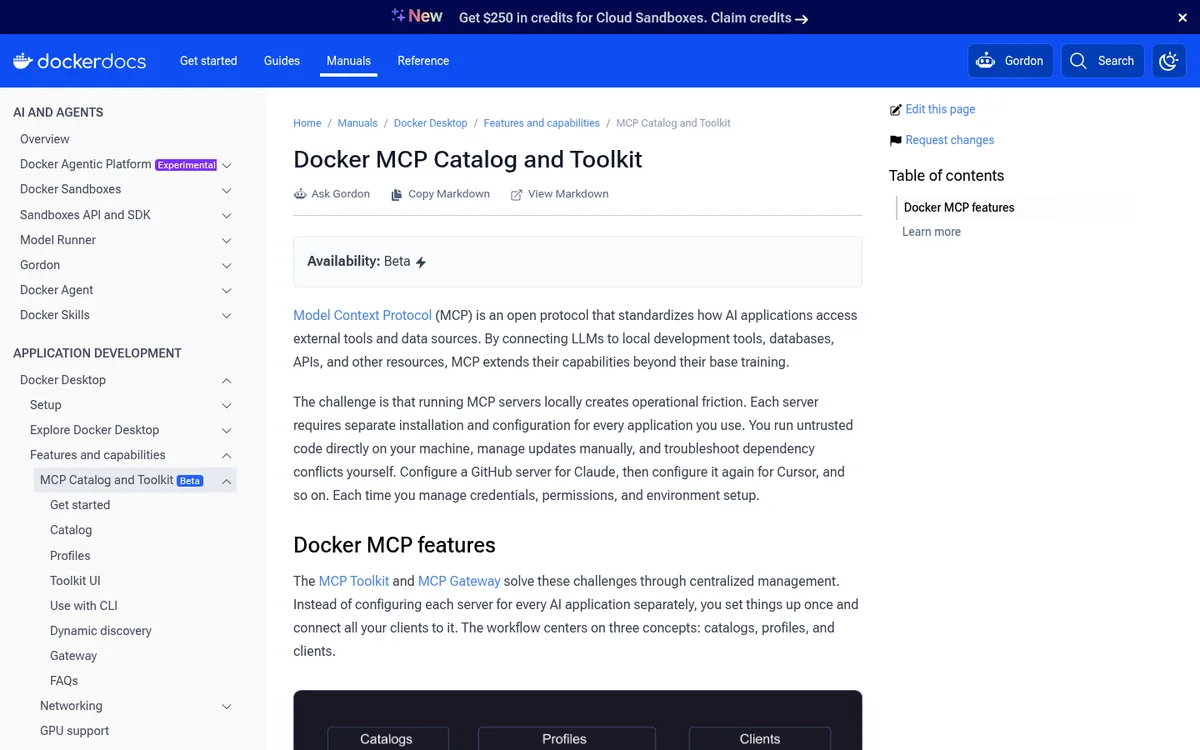
Task: Go to Docker Desktop breadcrumb link
Action: click(x=430, y=123)
